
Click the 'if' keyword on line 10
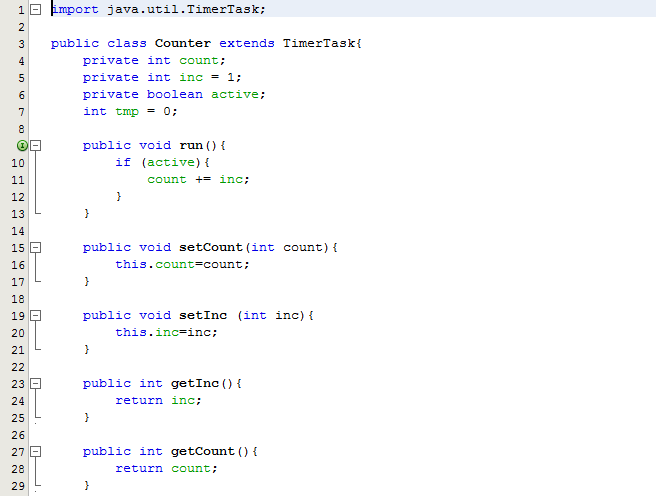(x=123, y=162)
